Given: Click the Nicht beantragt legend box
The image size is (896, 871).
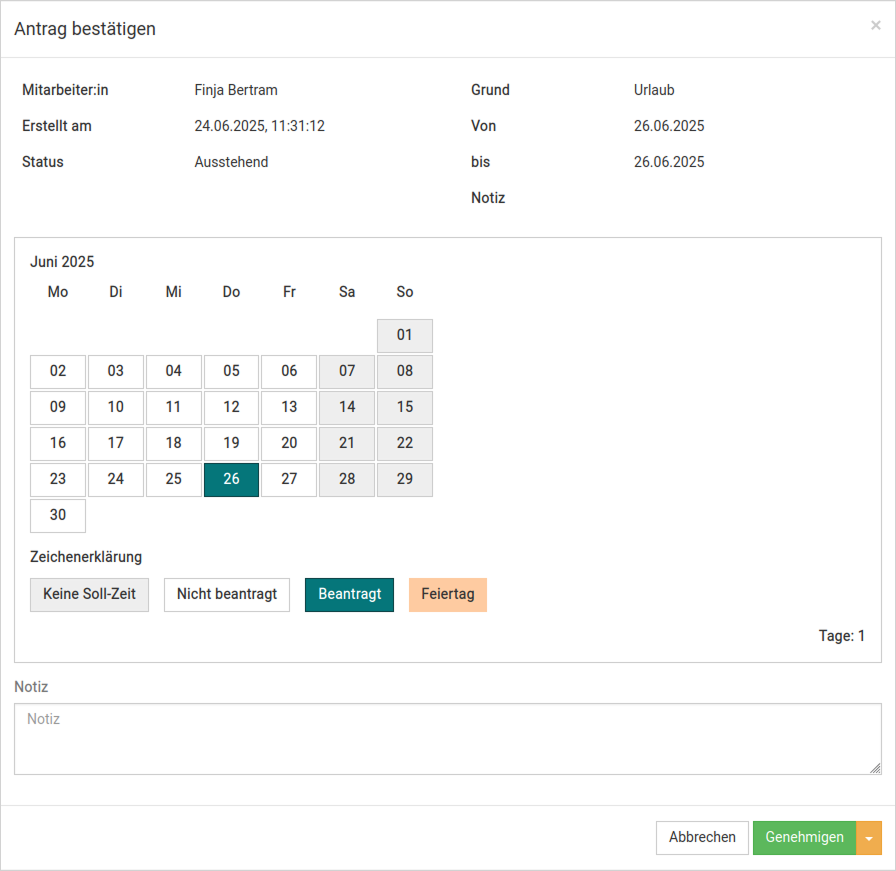Looking at the screenshot, I should 226,594.
